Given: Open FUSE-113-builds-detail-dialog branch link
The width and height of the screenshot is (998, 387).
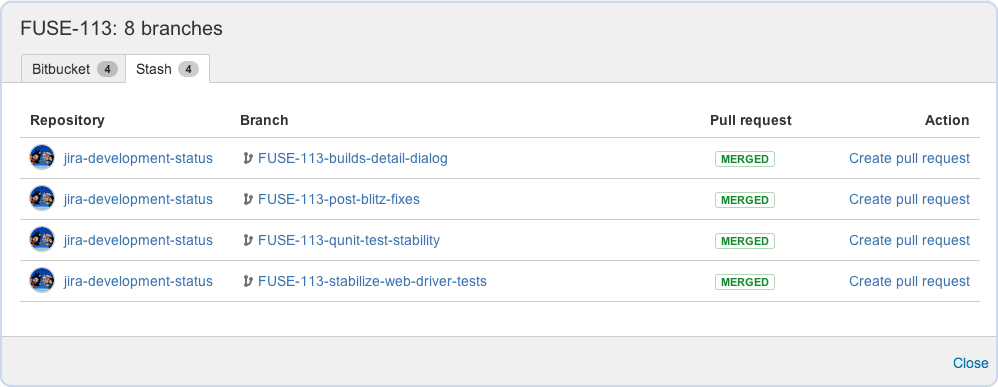Looking at the screenshot, I should coord(353,158).
